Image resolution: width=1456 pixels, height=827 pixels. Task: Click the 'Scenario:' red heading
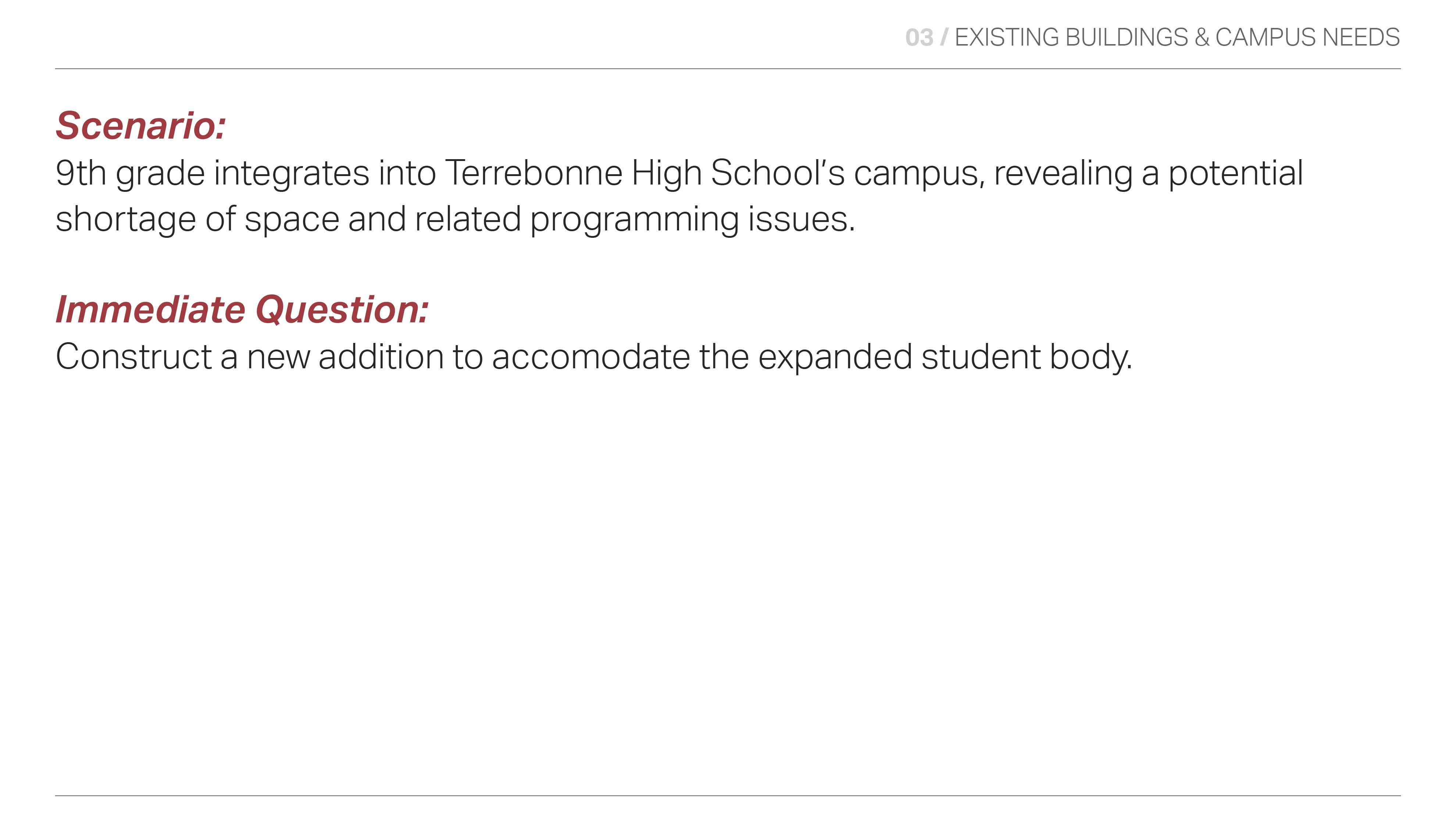[140, 126]
